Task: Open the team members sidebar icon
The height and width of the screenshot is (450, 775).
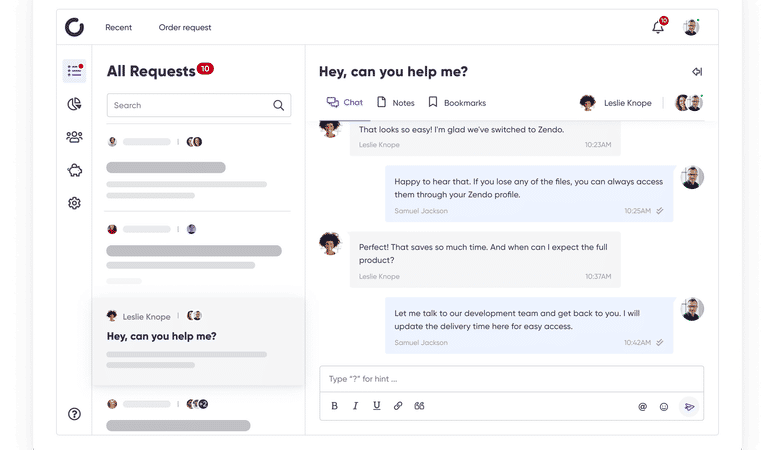Action: 74,137
